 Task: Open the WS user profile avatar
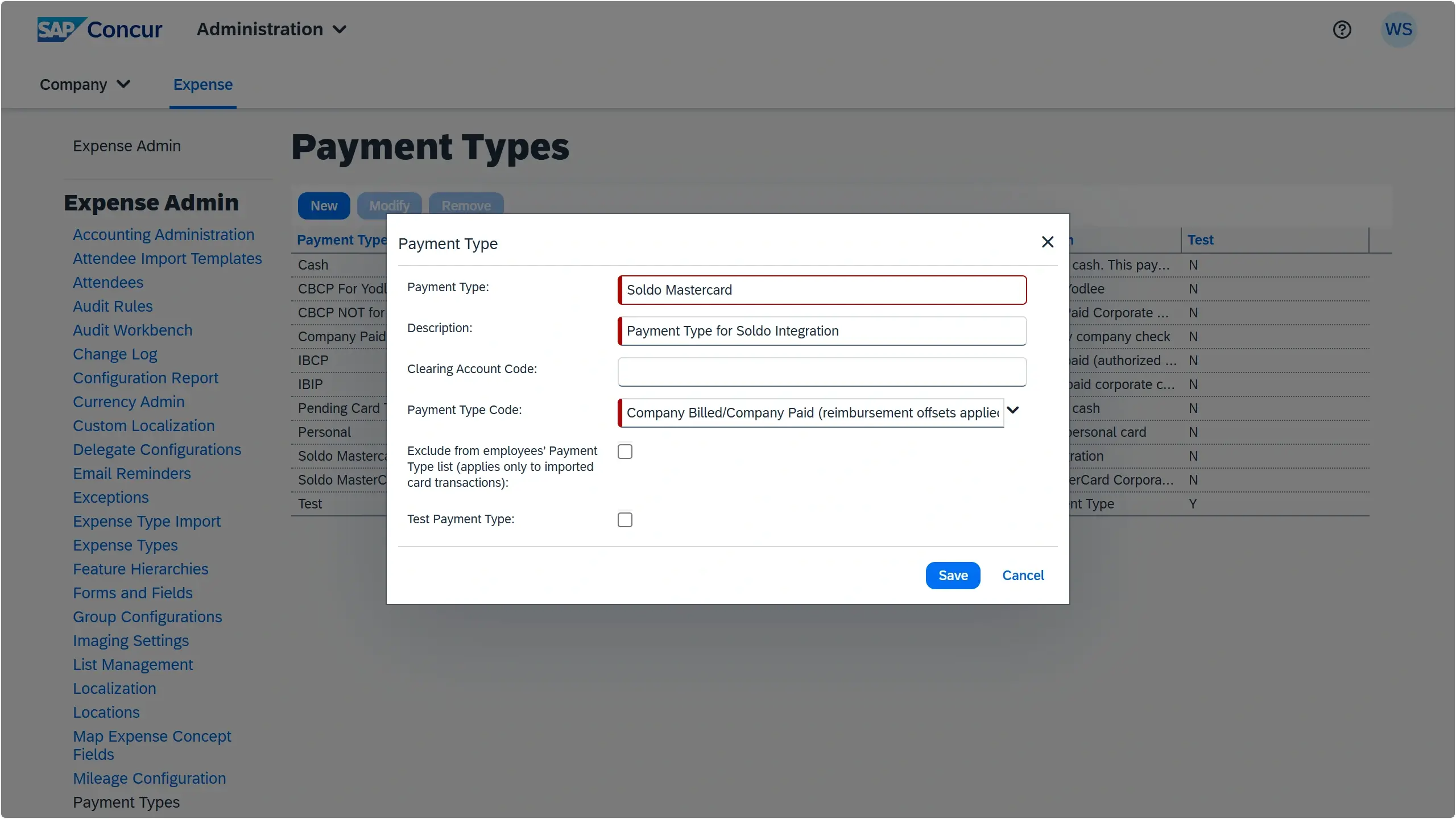point(1399,30)
